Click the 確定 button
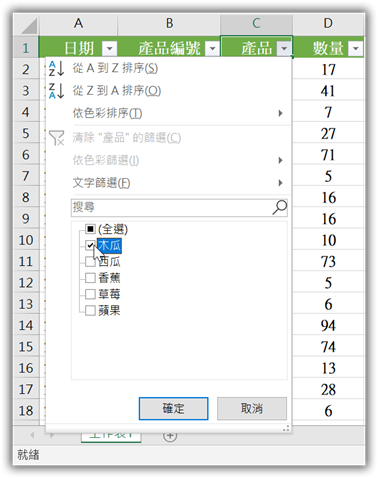Viewport: 378px width, 478px height. pyautogui.click(x=173, y=408)
